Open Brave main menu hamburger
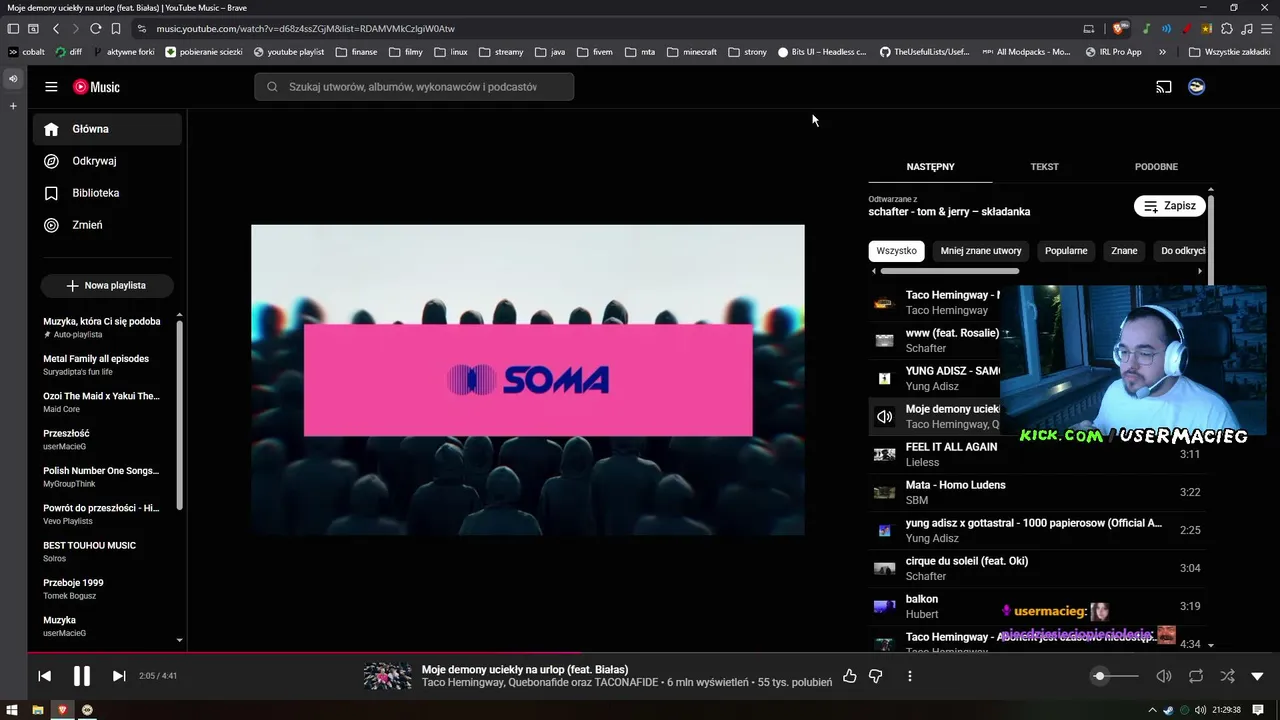 point(1266,29)
